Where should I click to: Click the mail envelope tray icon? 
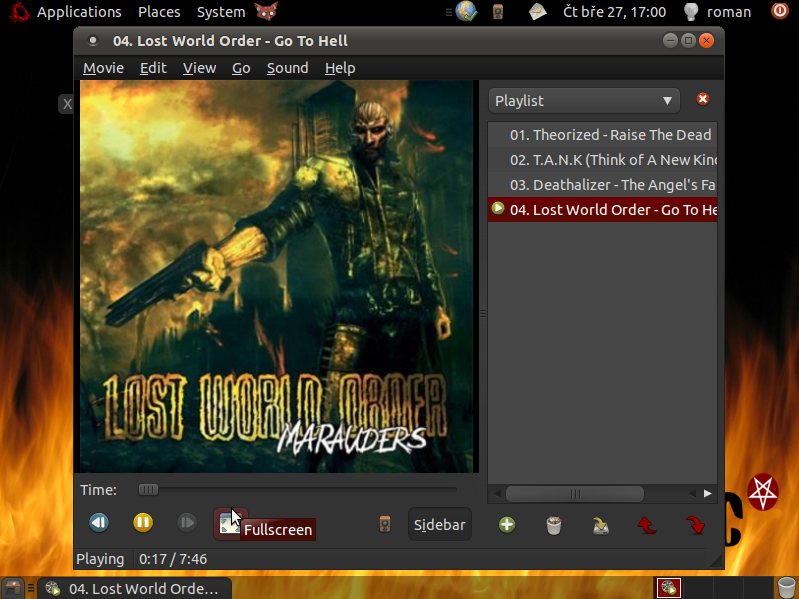click(537, 12)
